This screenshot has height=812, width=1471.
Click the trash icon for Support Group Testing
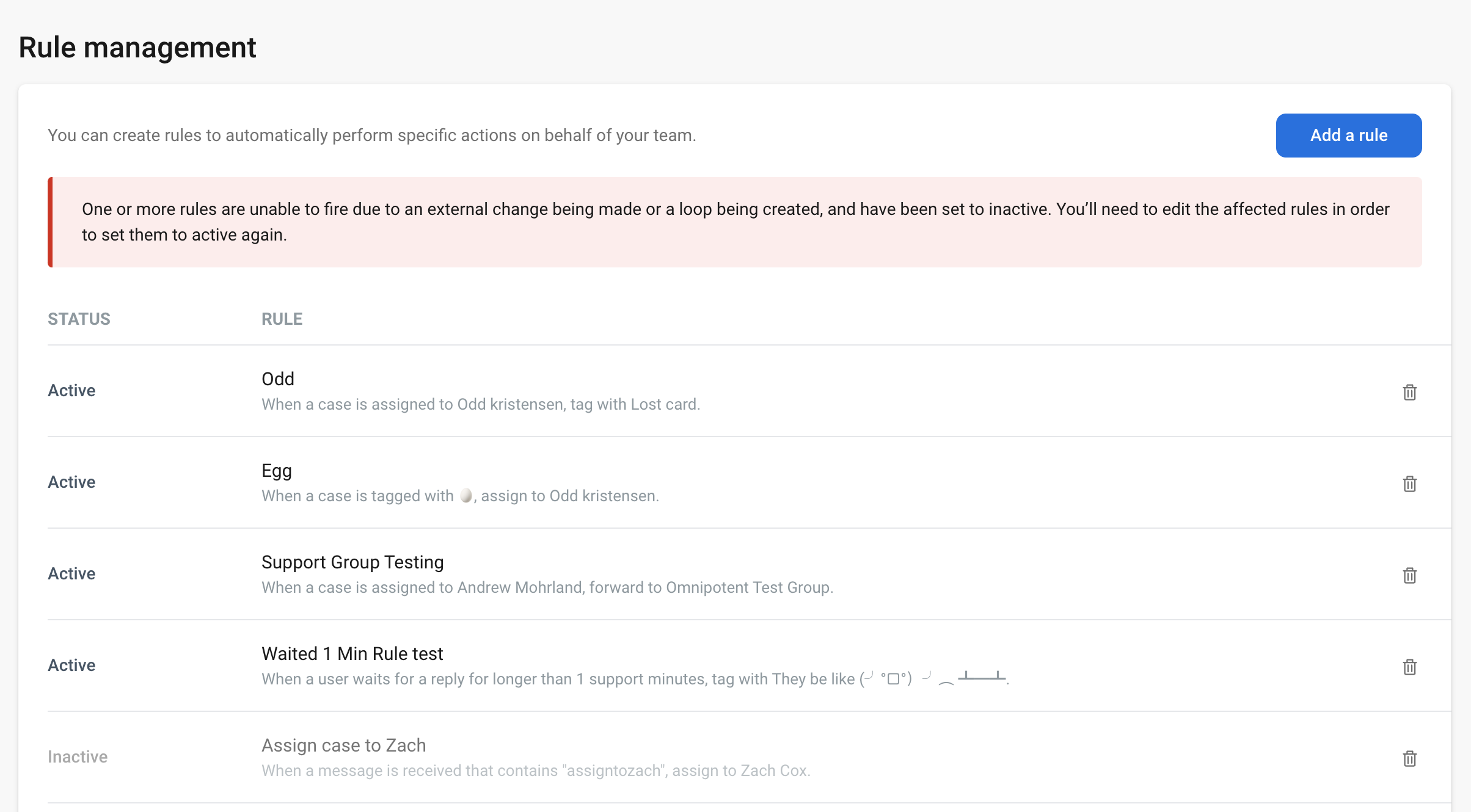pyautogui.click(x=1409, y=575)
